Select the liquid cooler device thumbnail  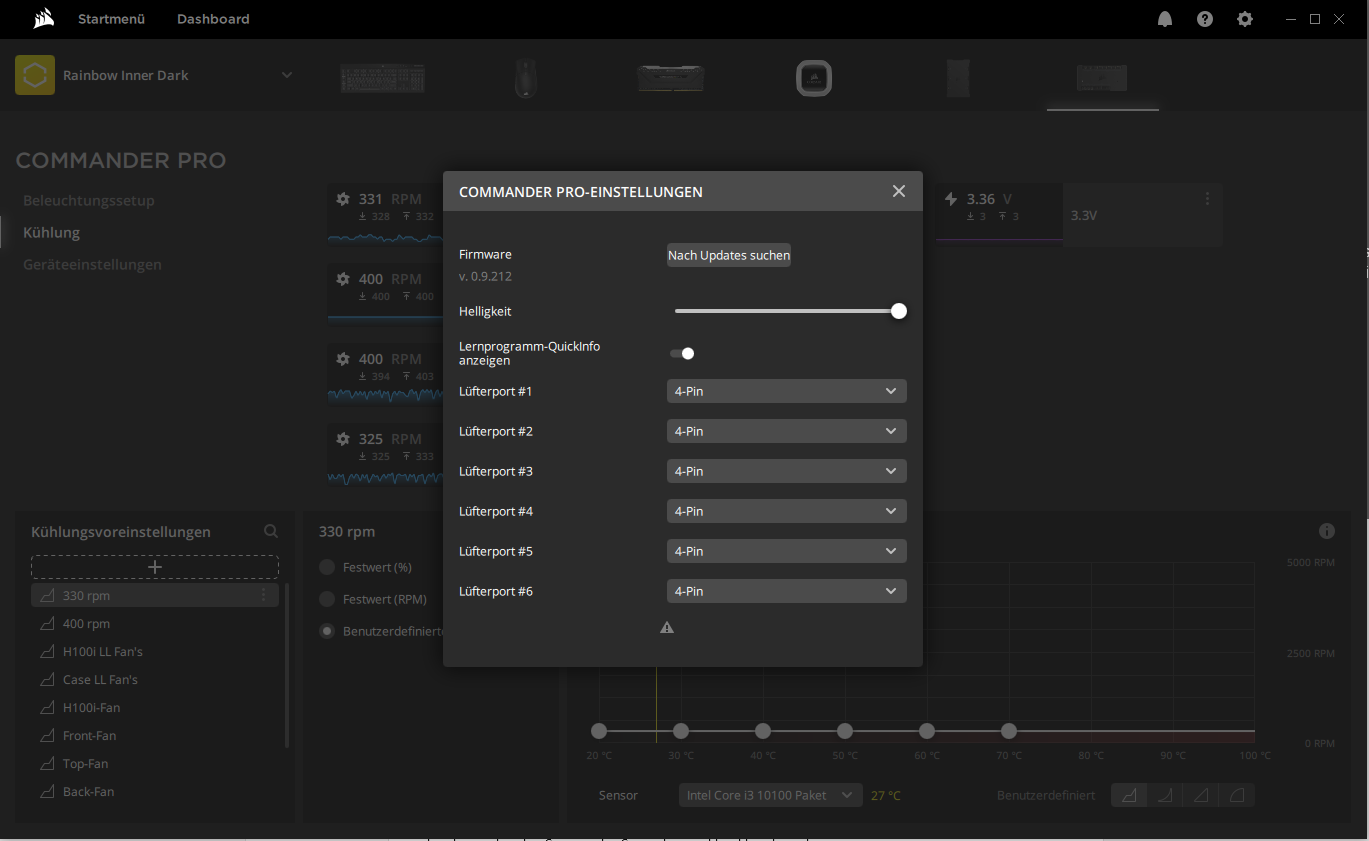click(814, 78)
